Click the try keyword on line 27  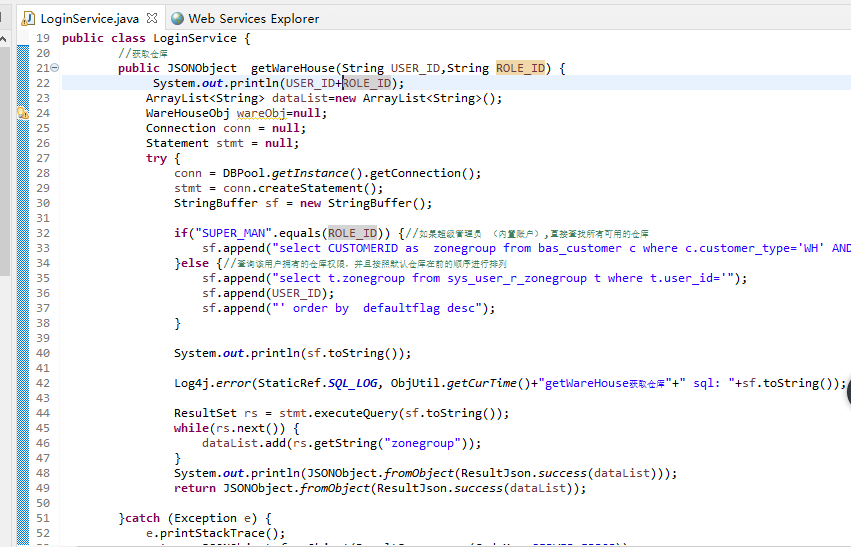point(156,158)
